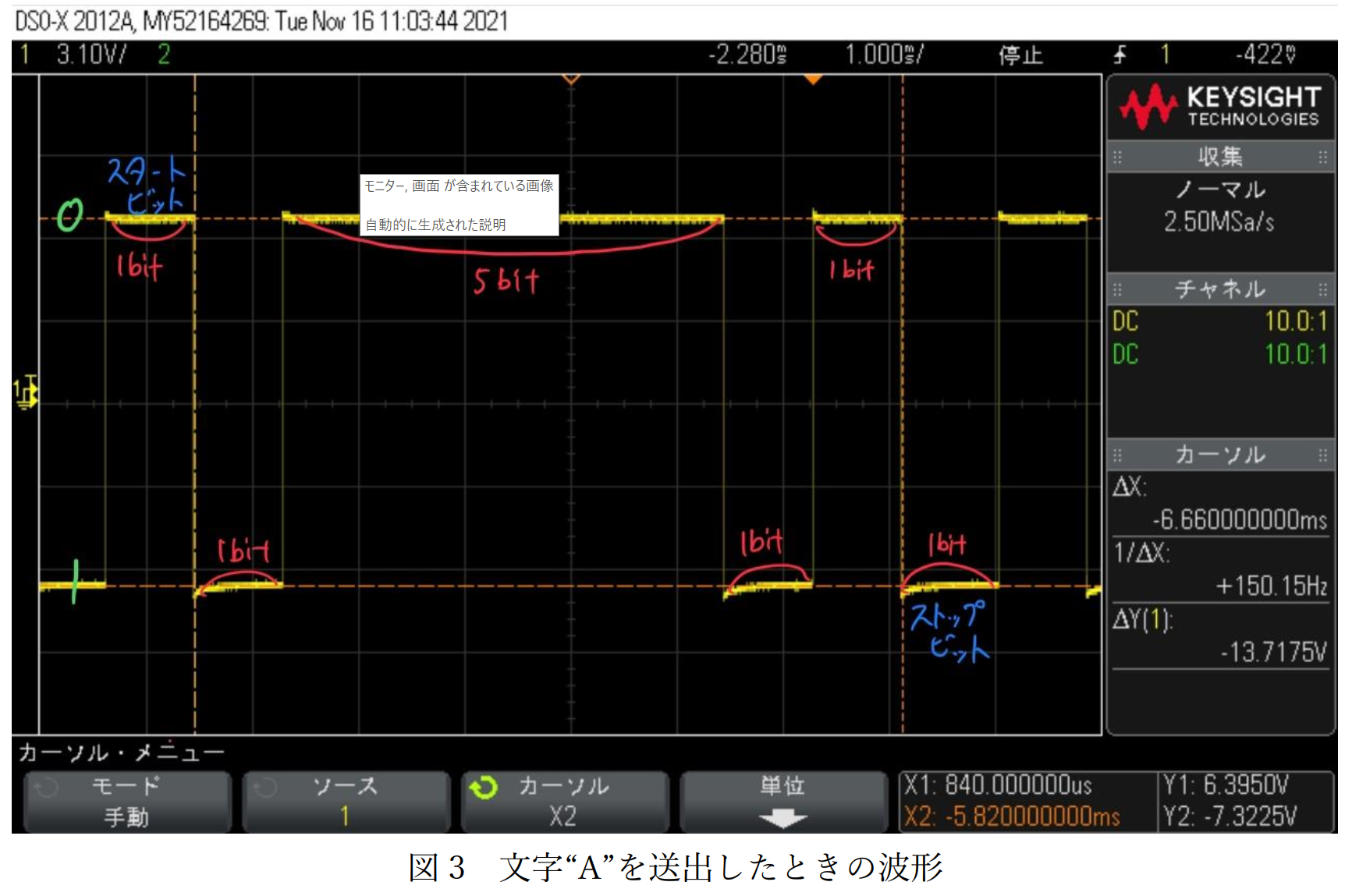The height and width of the screenshot is (896, 1352).
Task: Open the 単位 softkey menu
Action: [783, 802]
